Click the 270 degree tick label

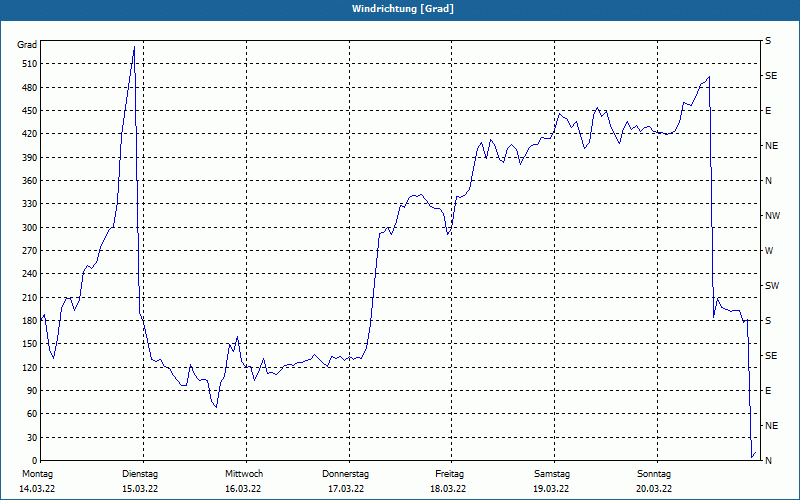click(30, 251)
